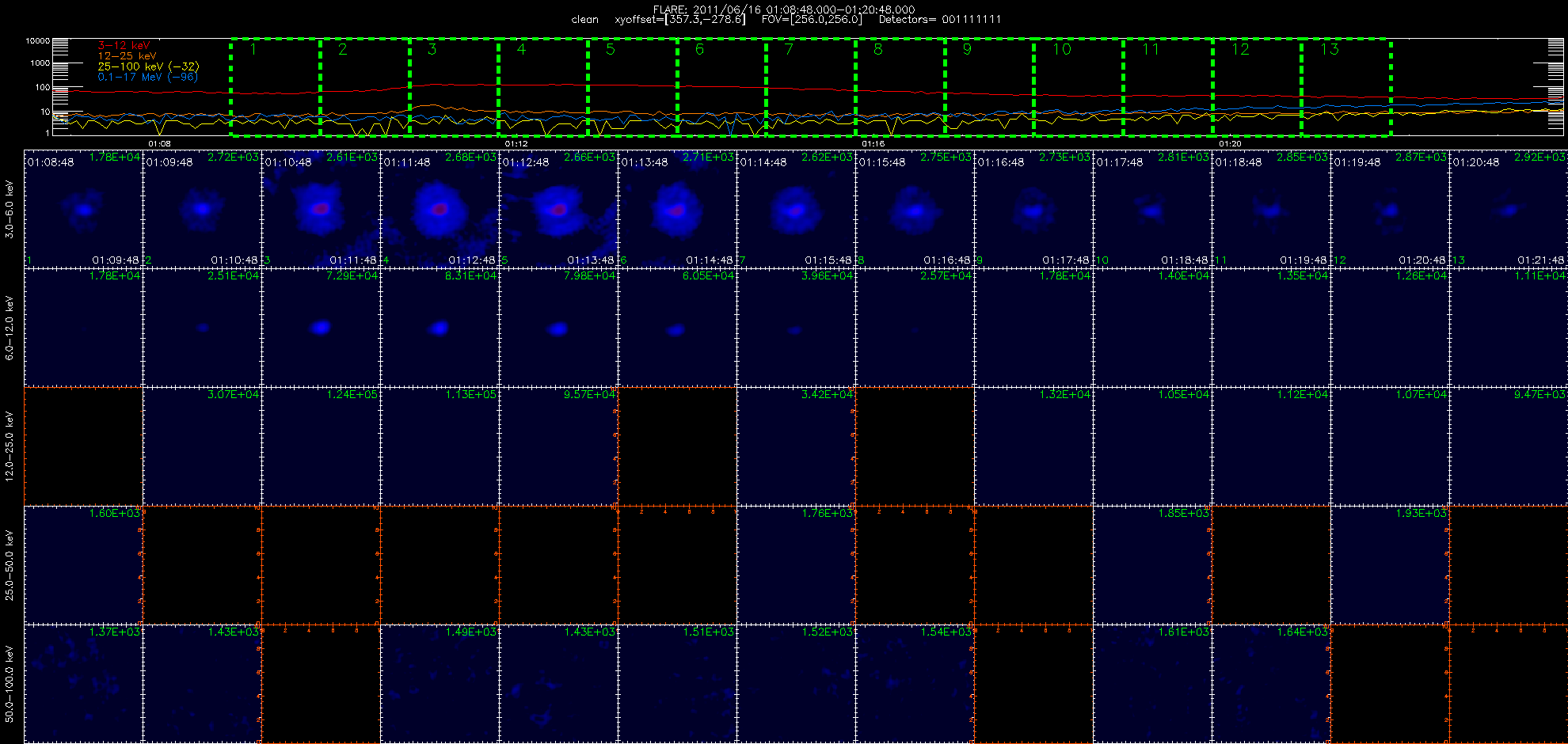Open the 6.0-12.0 keV image with peak 8.31E+04
Screen dimensions: 1568x744
[x=440, y=328]
